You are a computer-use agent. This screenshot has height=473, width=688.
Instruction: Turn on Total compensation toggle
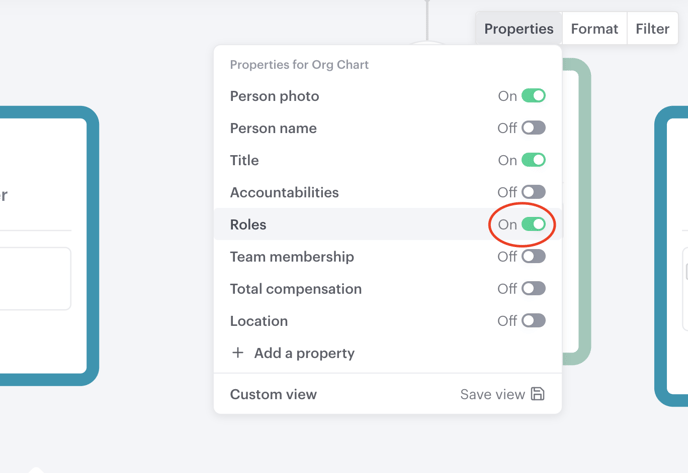pos(534,288)
